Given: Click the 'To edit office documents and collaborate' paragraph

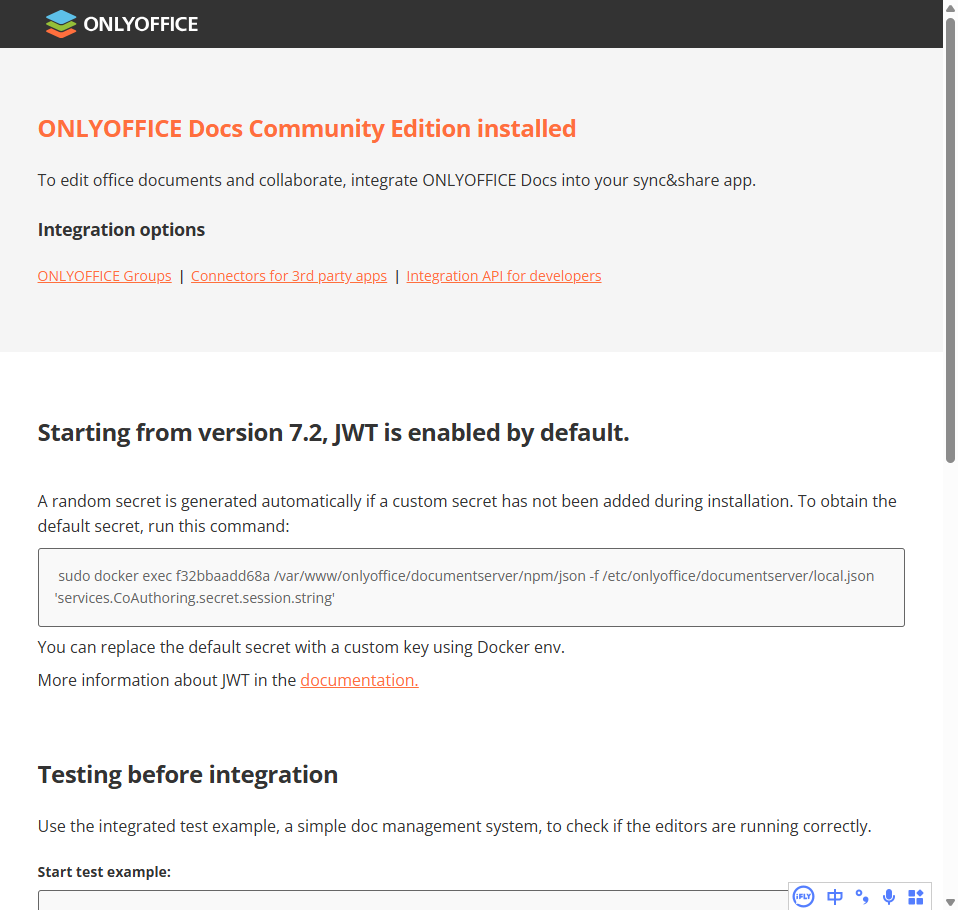Looking at the screenshot, I should [397, 180].
